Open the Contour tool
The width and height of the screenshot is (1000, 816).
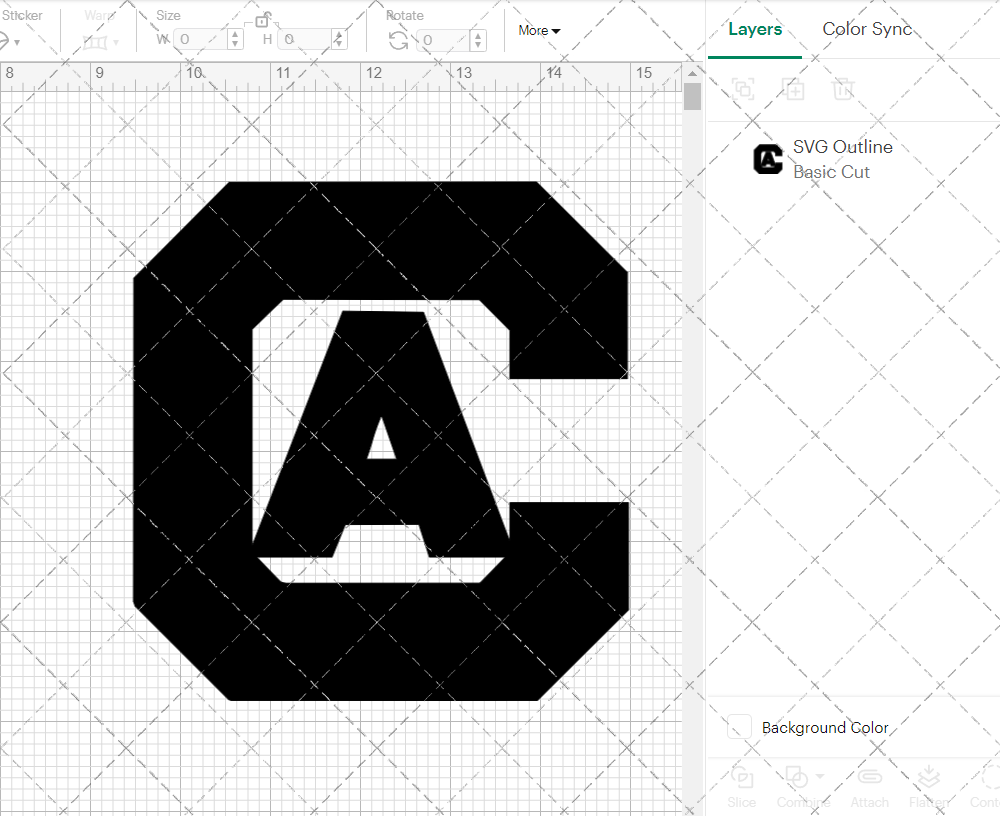[x=988, y=786]
